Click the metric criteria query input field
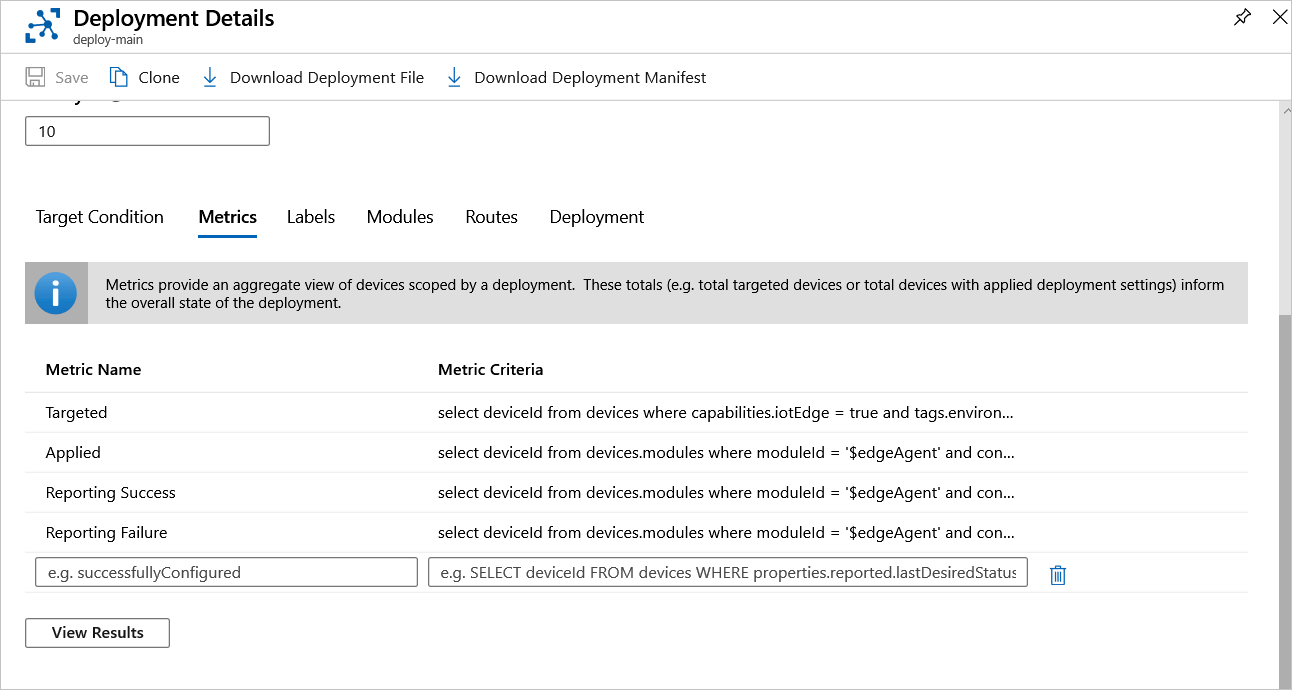This screenshot has width=1292, height=690. click(x=727, y=572)
